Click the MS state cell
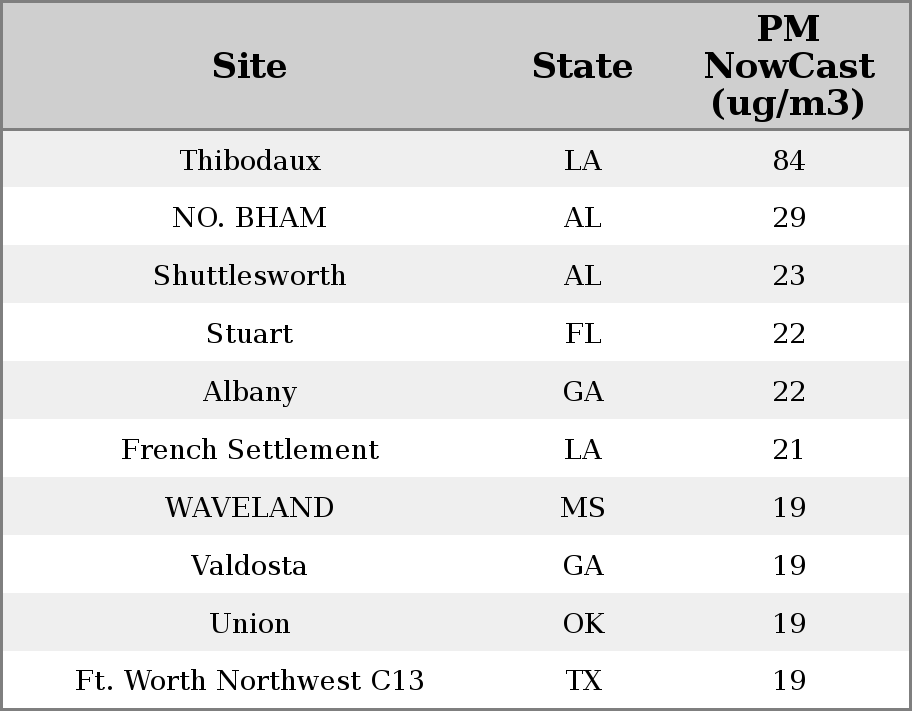 pos(582,507)
